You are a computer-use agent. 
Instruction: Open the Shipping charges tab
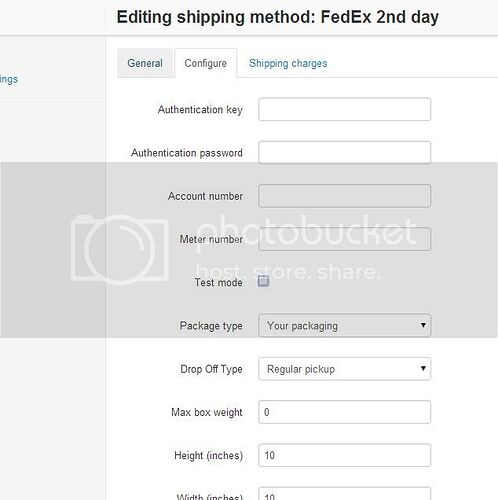pos(288,63)
